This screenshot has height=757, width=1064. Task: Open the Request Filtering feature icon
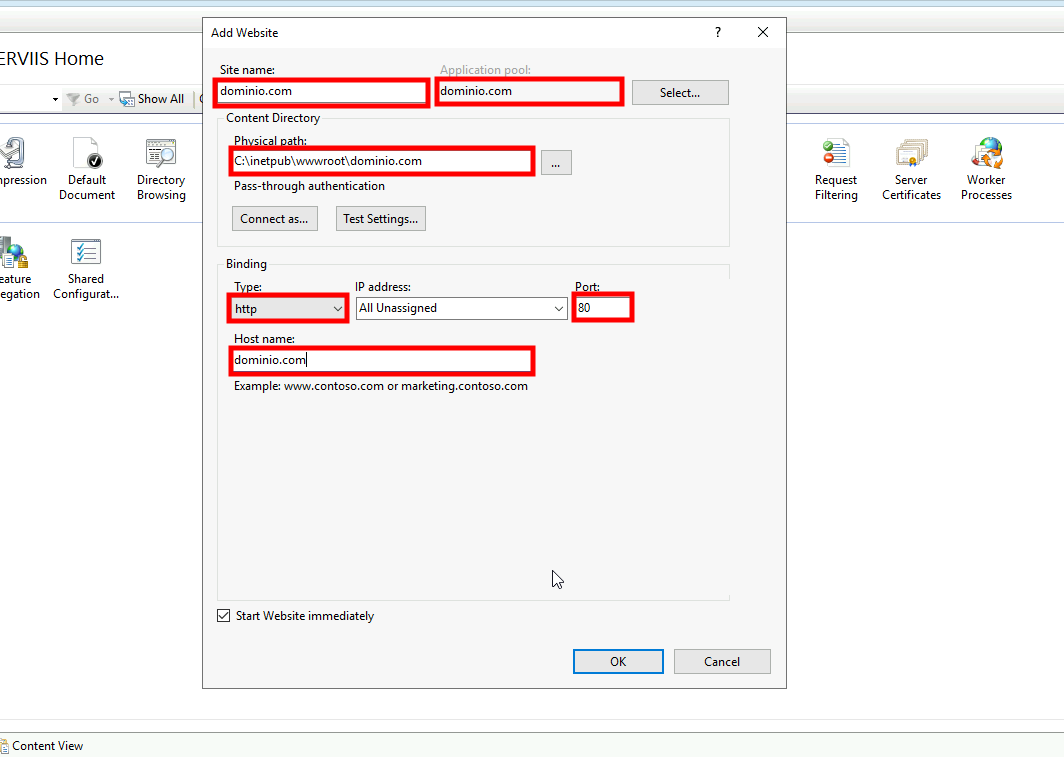tap(836, 169)
